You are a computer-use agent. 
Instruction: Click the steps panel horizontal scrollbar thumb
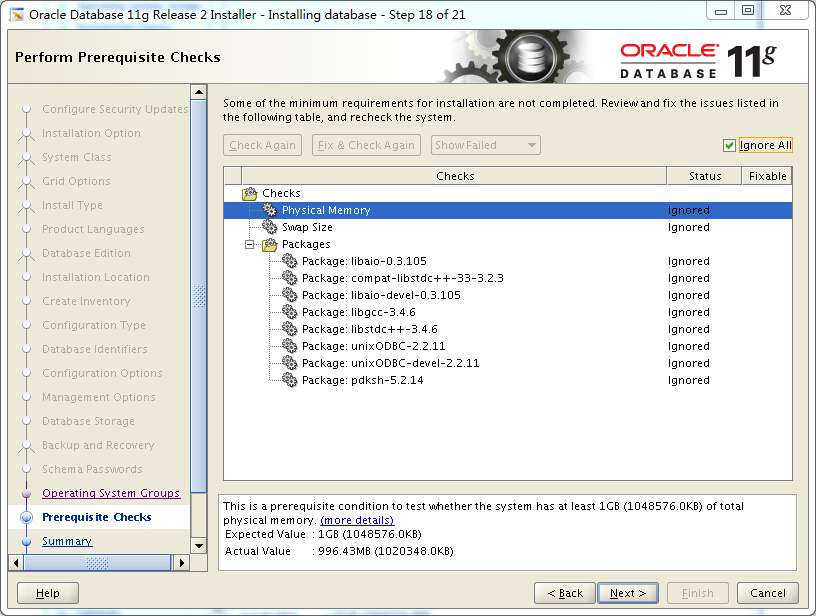coord(97,562)
